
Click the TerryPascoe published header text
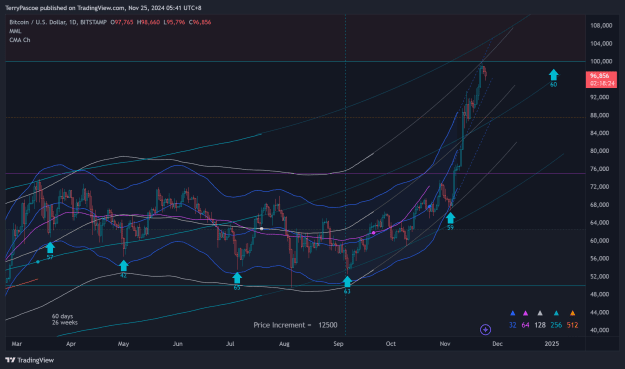coord(103,8)
